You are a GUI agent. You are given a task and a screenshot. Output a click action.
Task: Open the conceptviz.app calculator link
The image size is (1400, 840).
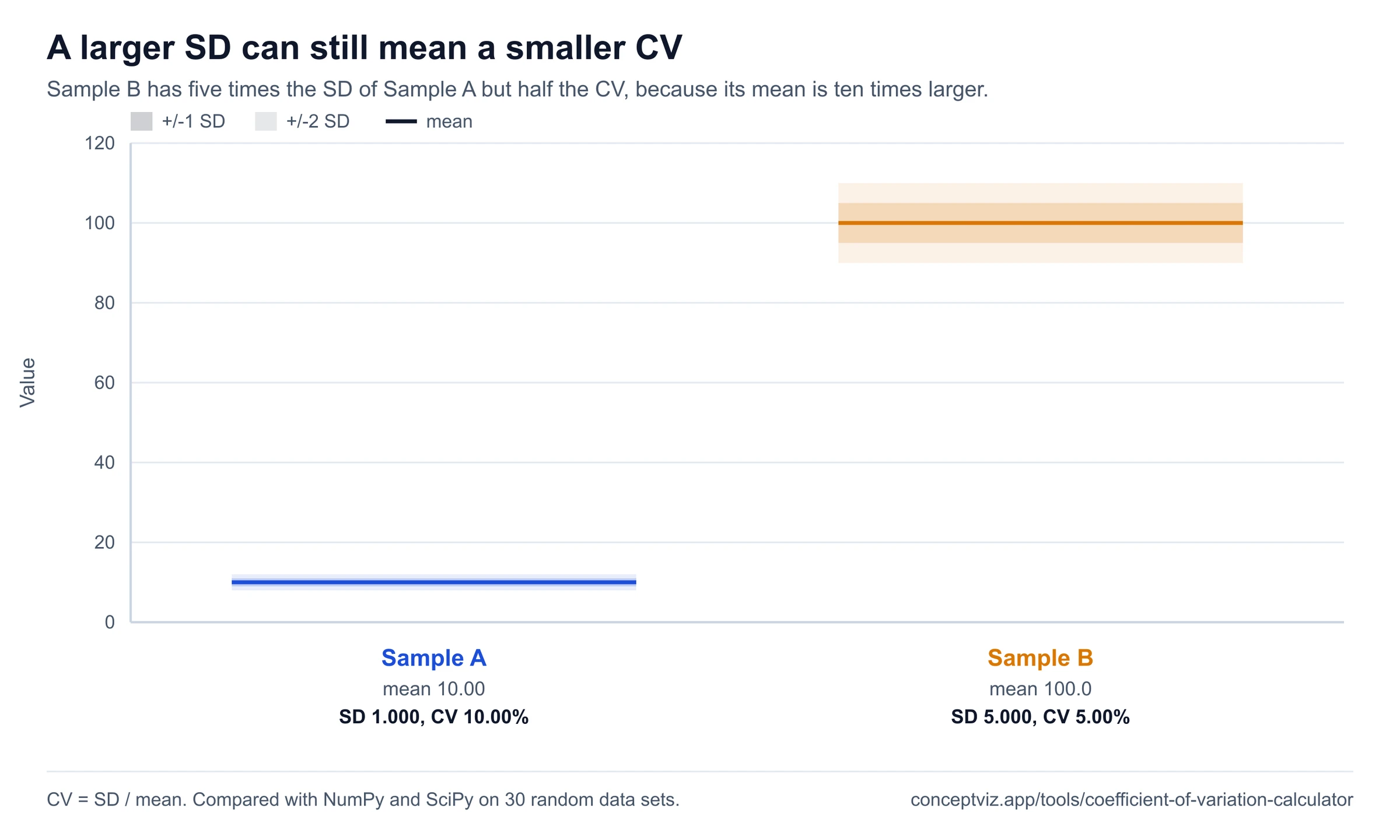click(x=1132, y=800)
